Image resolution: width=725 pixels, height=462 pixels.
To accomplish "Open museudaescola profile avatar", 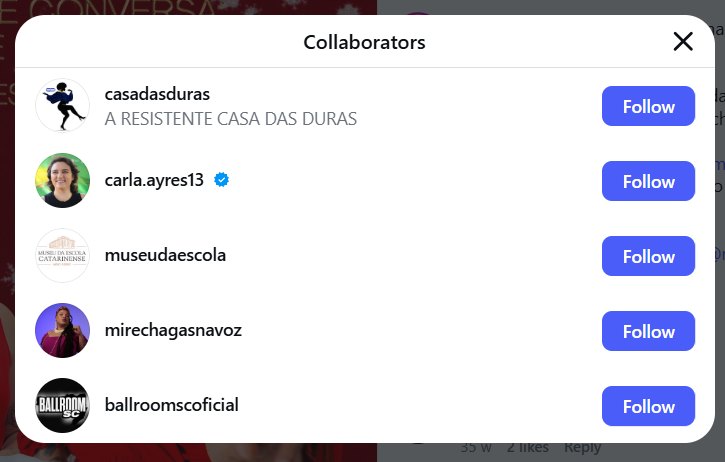I will click(62, 255).
